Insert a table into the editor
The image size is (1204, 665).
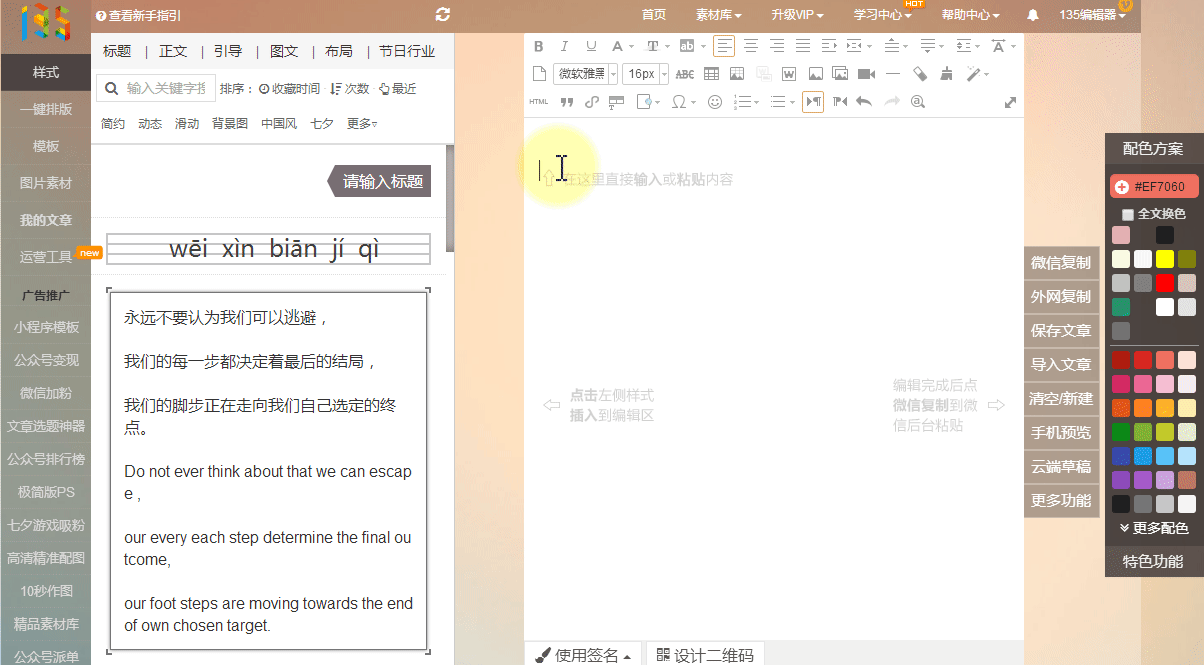click(x=711, y=74)
